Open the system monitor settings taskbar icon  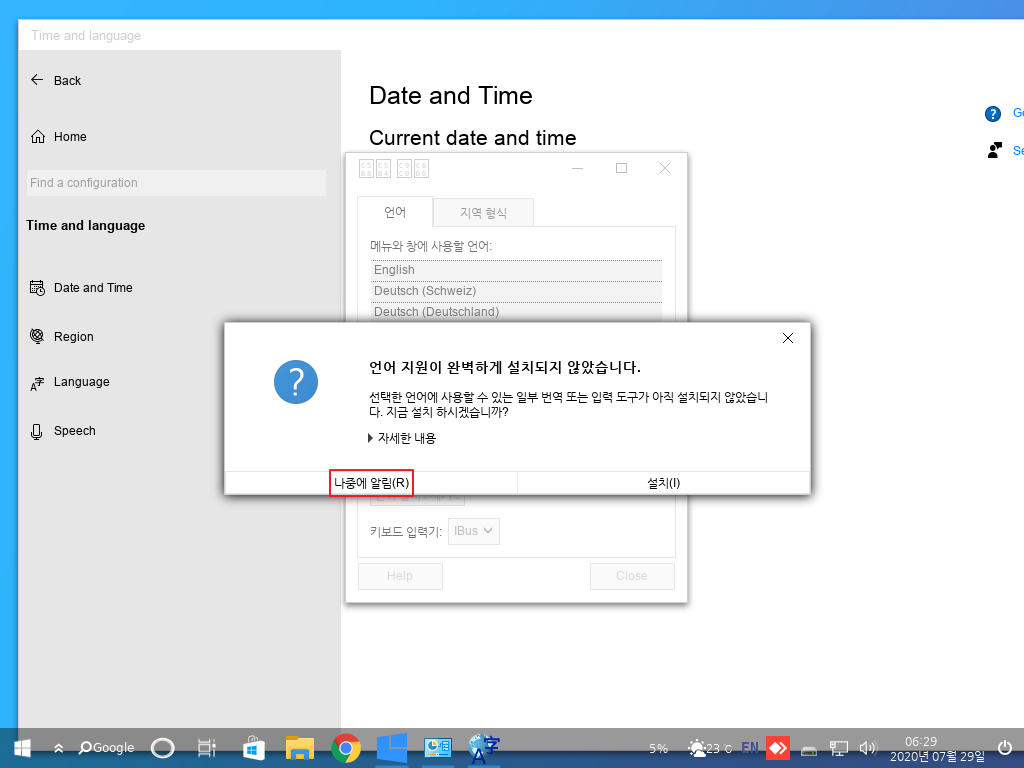(x=437, y=748)
